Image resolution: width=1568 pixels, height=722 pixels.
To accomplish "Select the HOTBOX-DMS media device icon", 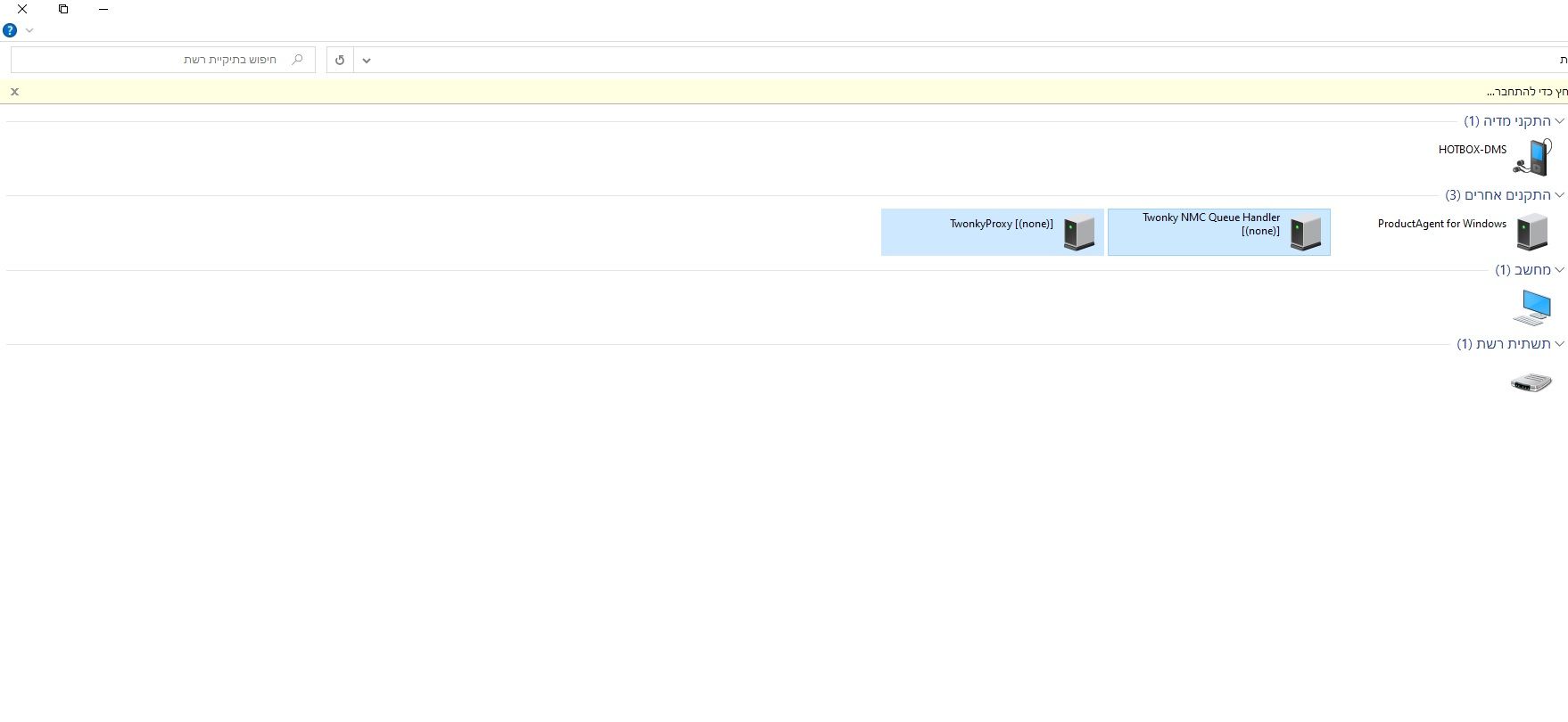I will point(1531,158).
